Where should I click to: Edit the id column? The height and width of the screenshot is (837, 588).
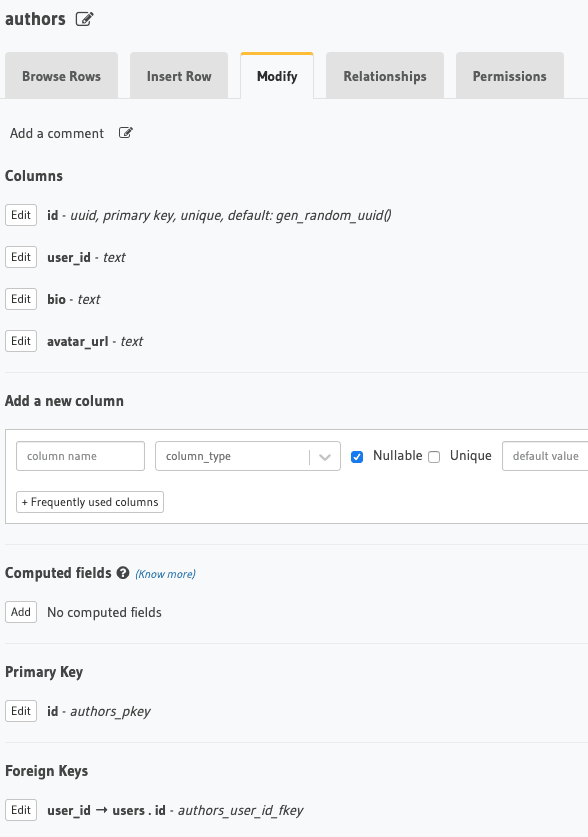[21, 214]
